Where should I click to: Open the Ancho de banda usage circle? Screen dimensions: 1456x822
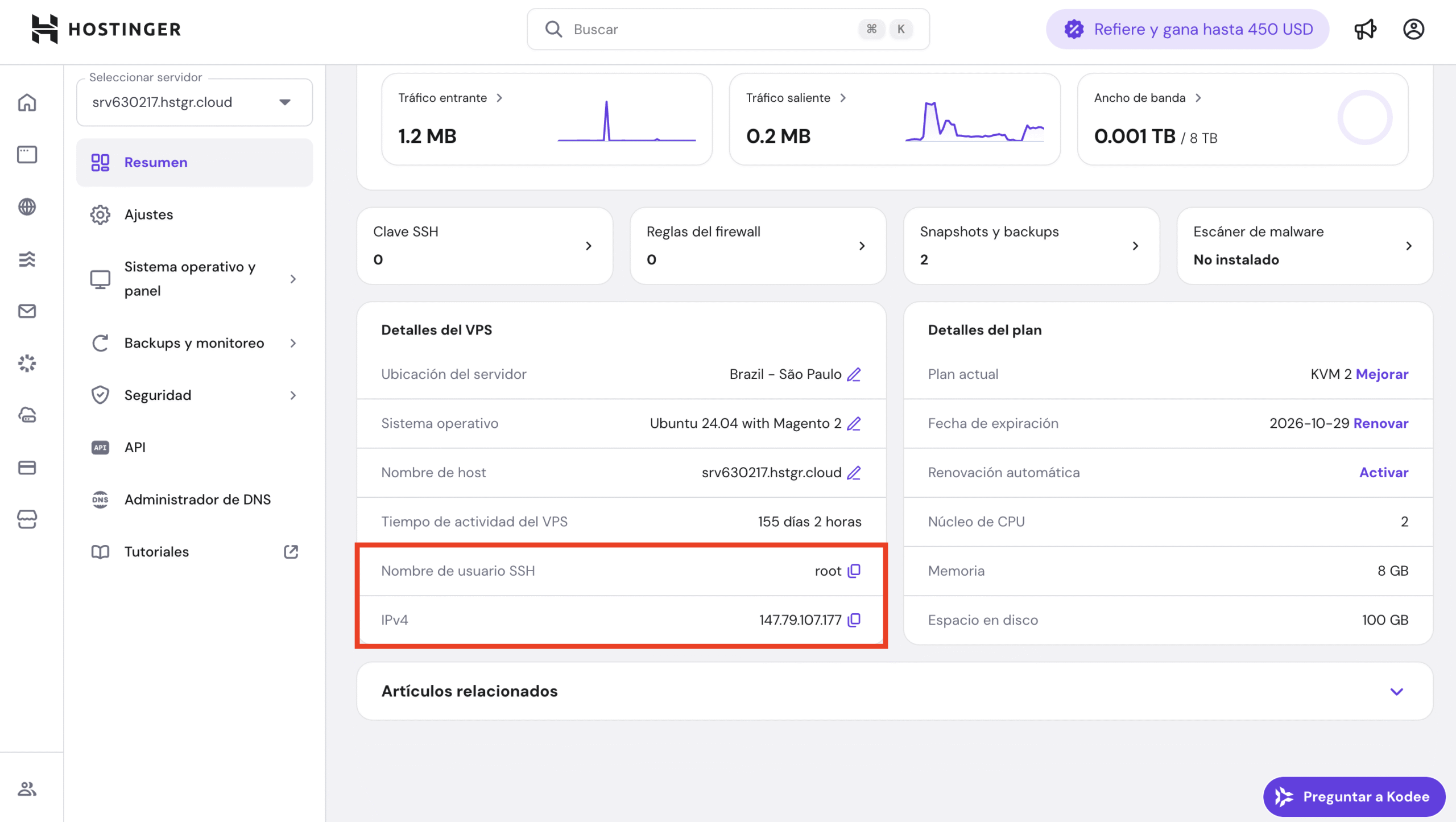click(x=1365, y=117)
